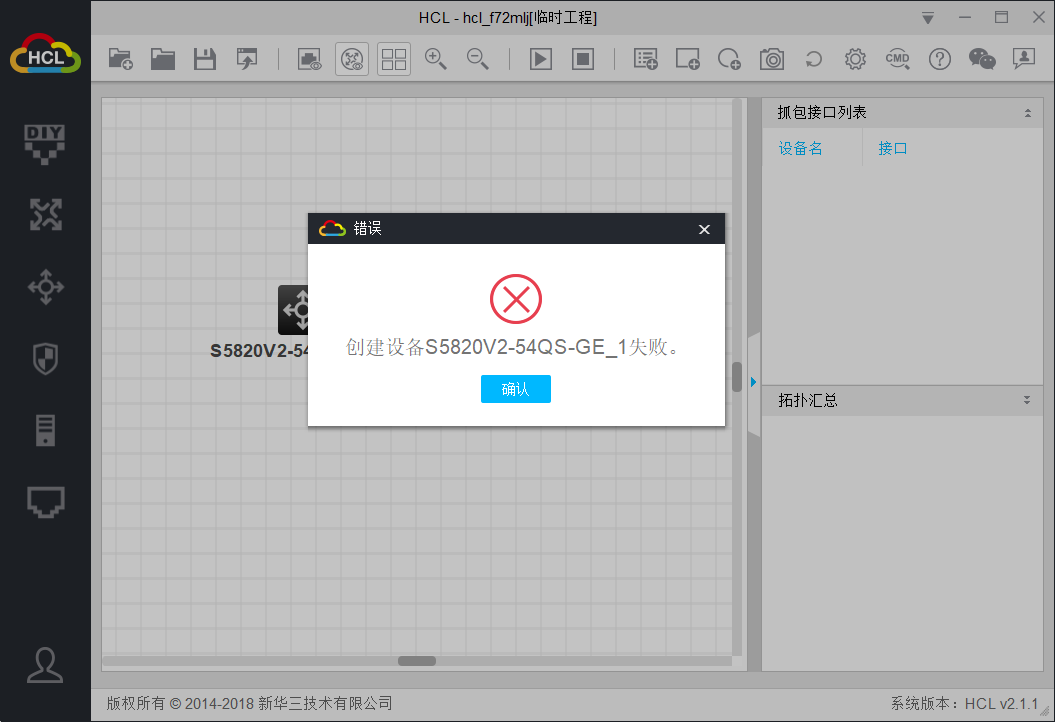The image size is (1055, 722).
Task: Click the canvas horizontal scrollbar thumb
Action: pos(416,661)
